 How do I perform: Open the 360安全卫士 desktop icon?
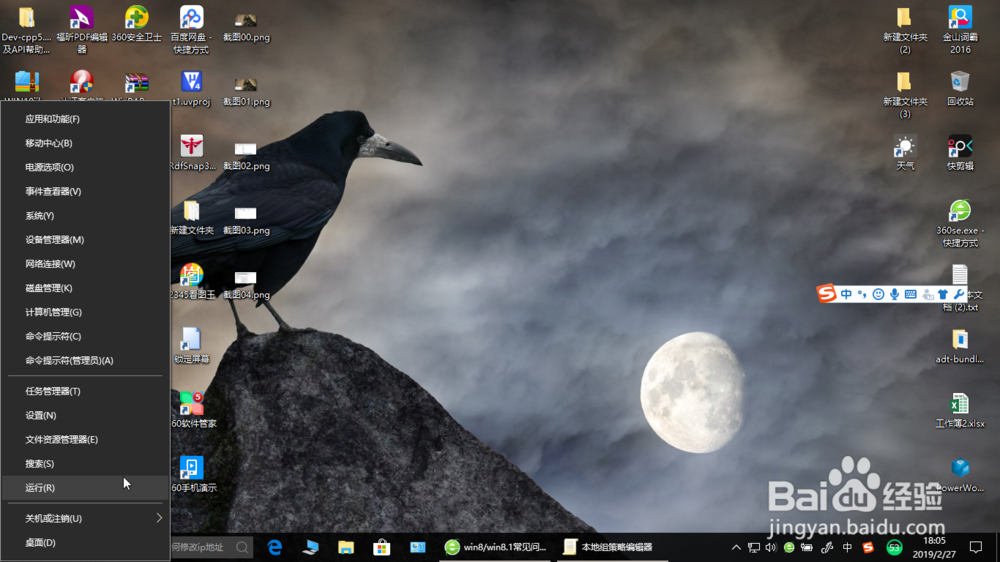[136, 24]
